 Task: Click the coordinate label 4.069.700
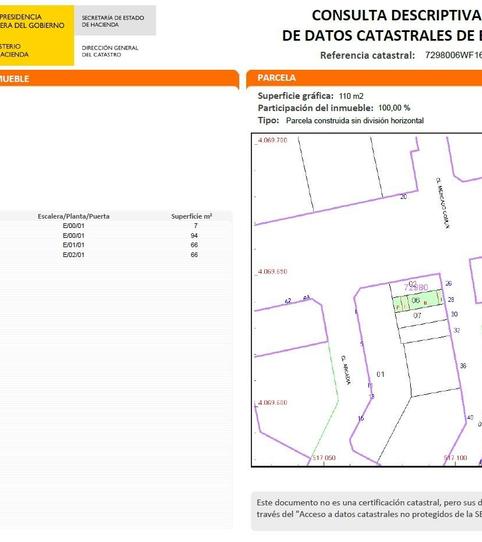coord(272,140)
